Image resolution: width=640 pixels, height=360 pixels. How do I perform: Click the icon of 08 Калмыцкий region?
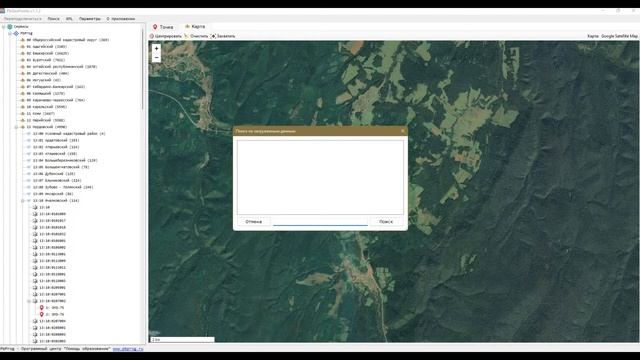[x=23, y=93]
